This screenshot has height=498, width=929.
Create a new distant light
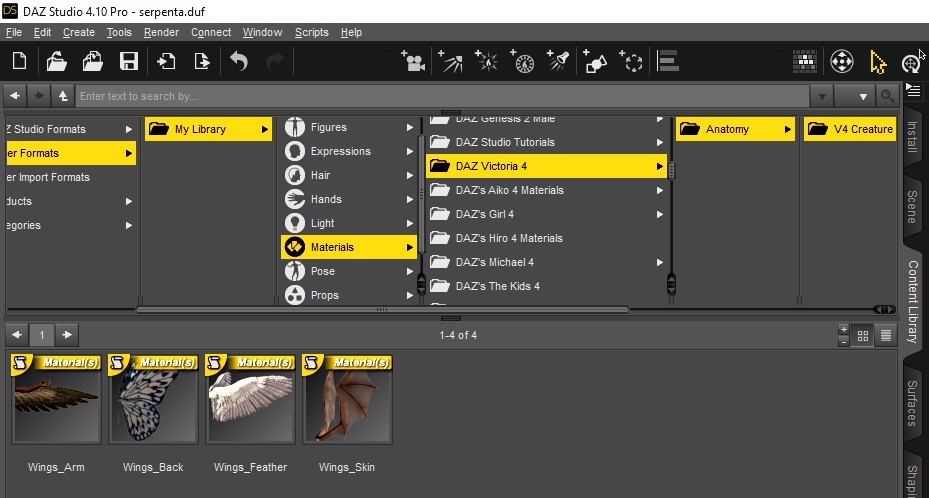[450, 61]
